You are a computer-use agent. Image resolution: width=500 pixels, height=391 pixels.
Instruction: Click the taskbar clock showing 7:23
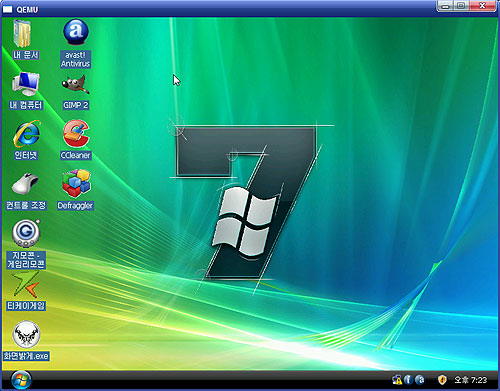coord(470,380)
